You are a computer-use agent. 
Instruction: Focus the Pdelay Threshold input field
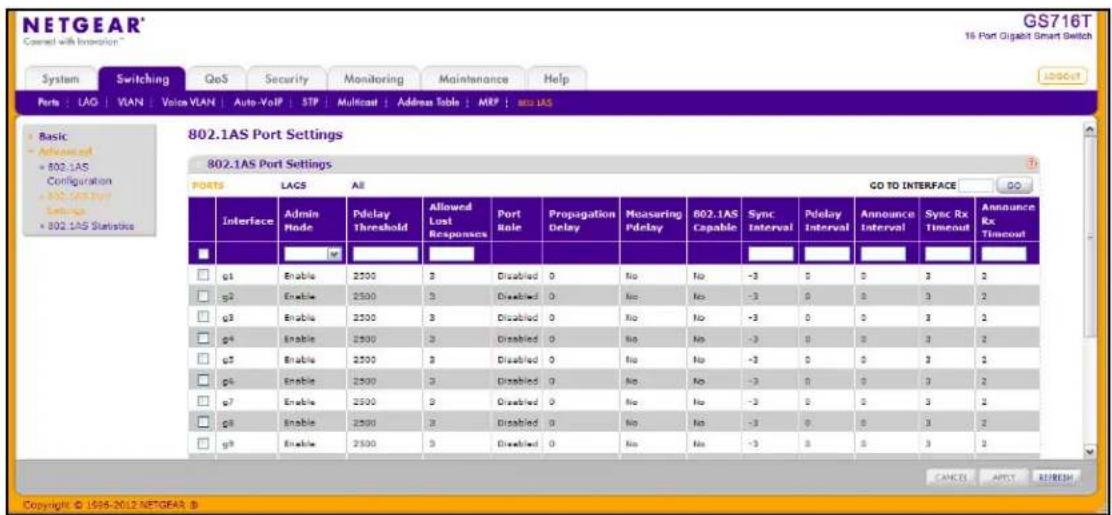point(383,253)
